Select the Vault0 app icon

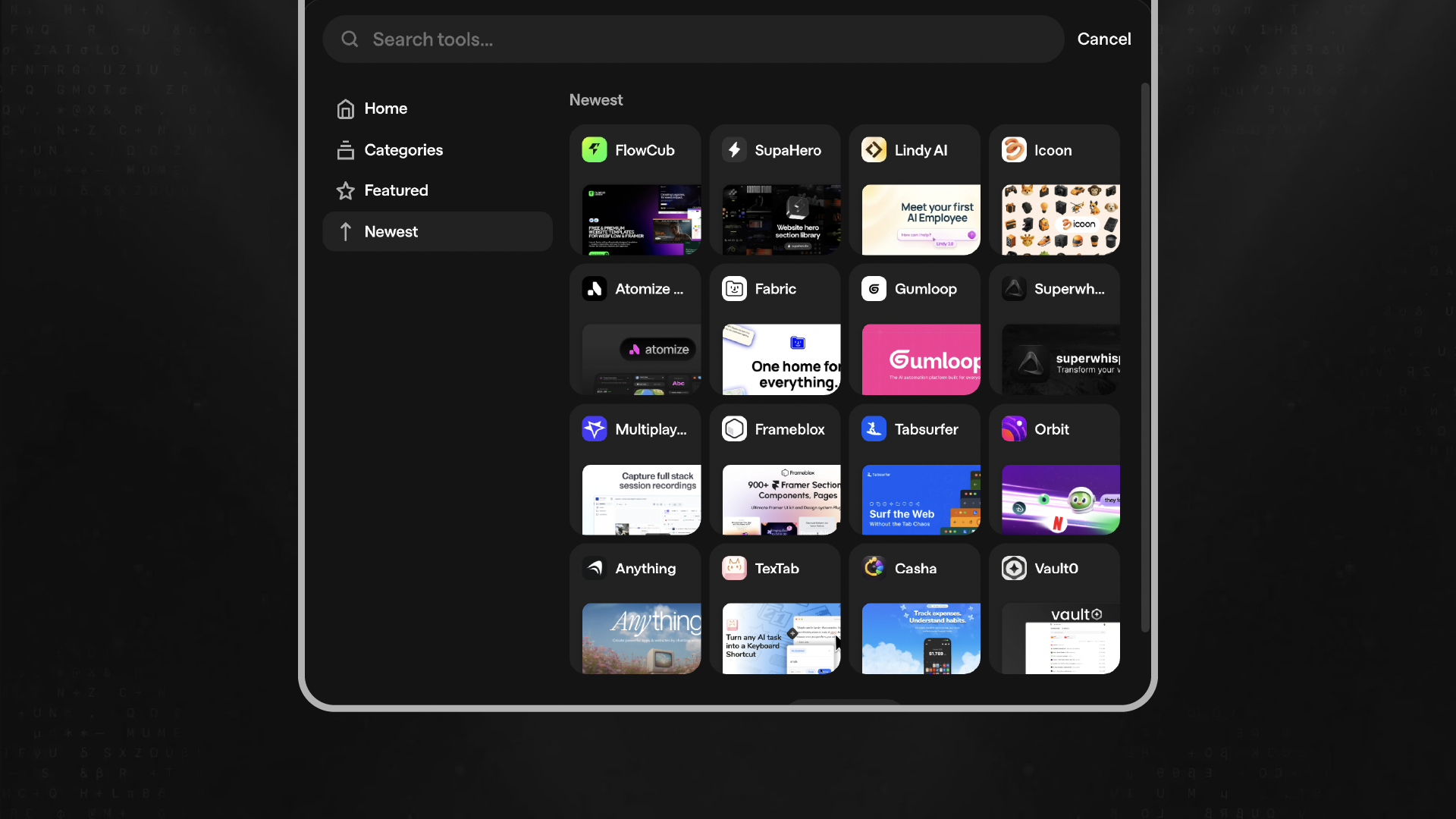(x=1014, y=568)
